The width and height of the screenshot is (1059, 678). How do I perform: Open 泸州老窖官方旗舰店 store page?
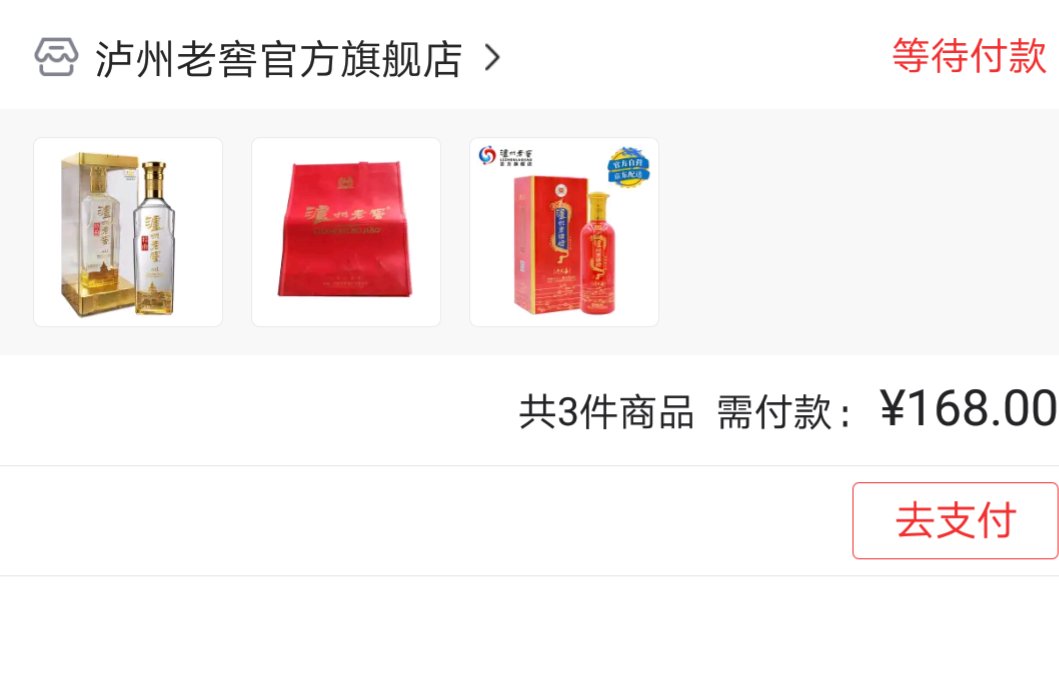click(278, 59)
